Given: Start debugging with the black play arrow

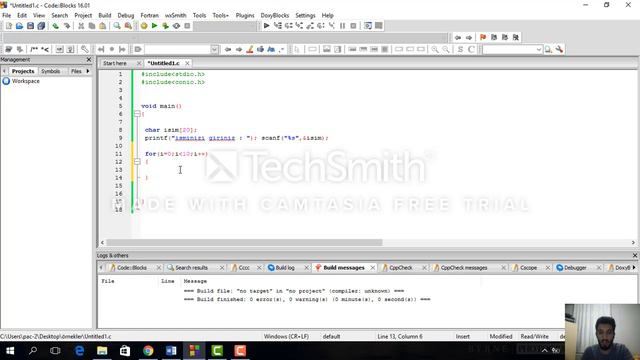Looking at the screenshot, I should (267, 26).
